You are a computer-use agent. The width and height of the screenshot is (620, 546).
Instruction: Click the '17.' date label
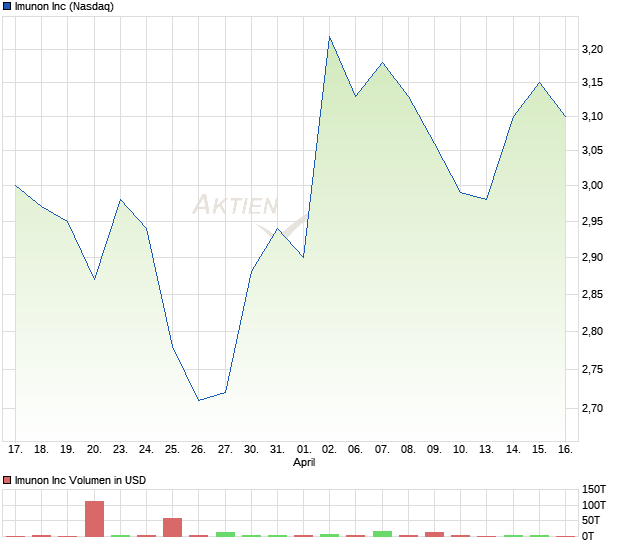(x=15, y=450)
